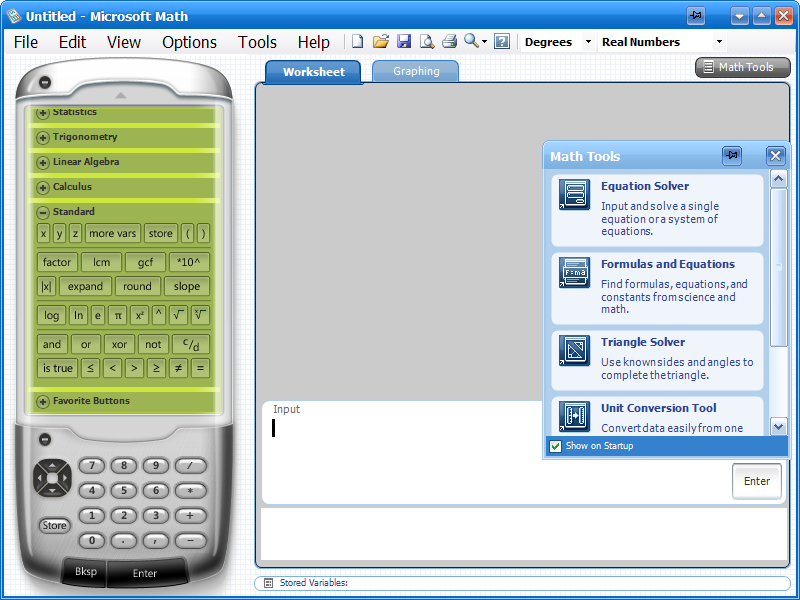Screen dimensions: 800x600
Task: Collapse the upper calculator pad
Action: (45, 82)
